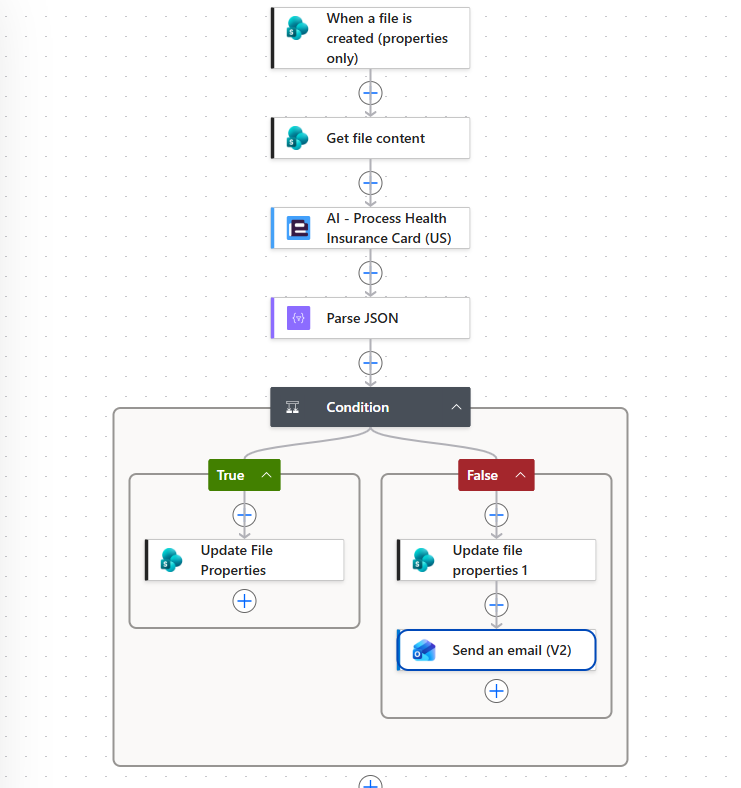The width and height of the screenshot is (741, 788).
Task: Insert a step between Update file properties 1 and email
Action: pos(496,605)
